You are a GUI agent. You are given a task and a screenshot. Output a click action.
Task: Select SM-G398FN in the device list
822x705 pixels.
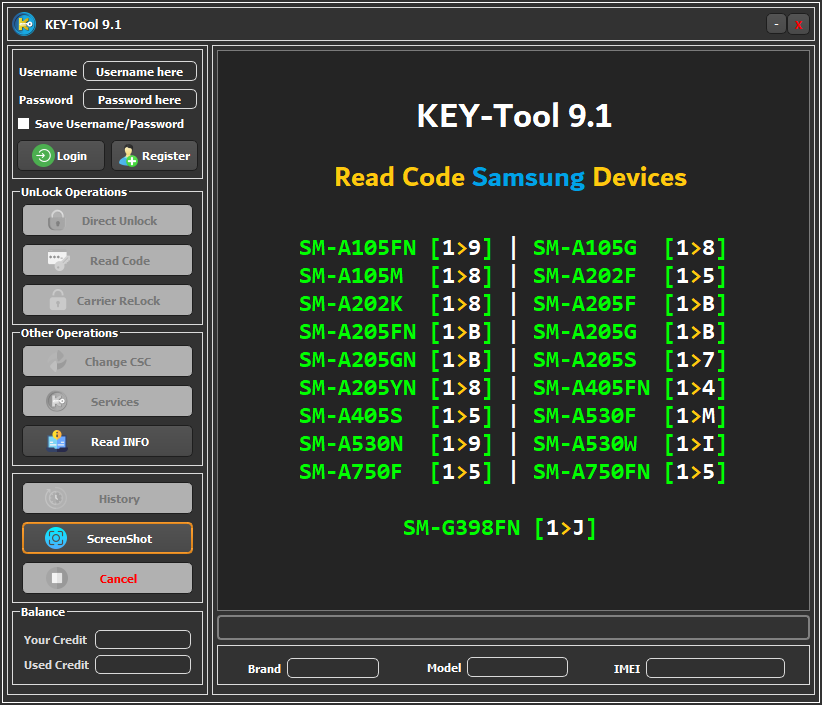tap(461, 528)
